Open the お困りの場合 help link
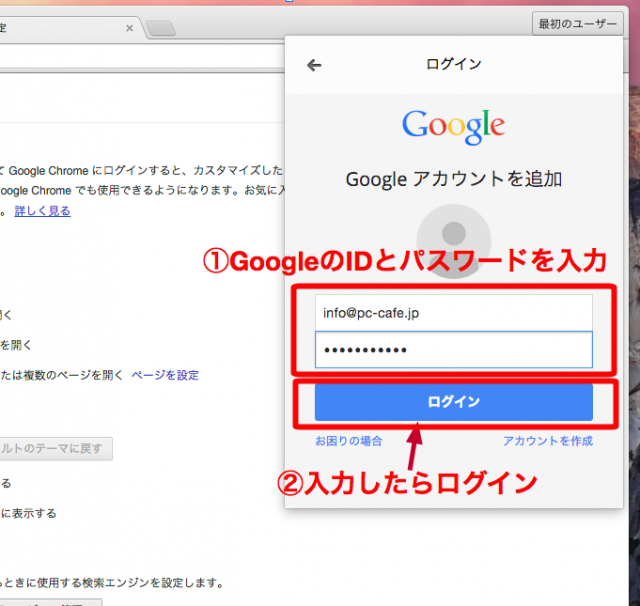 pos(349,441)
